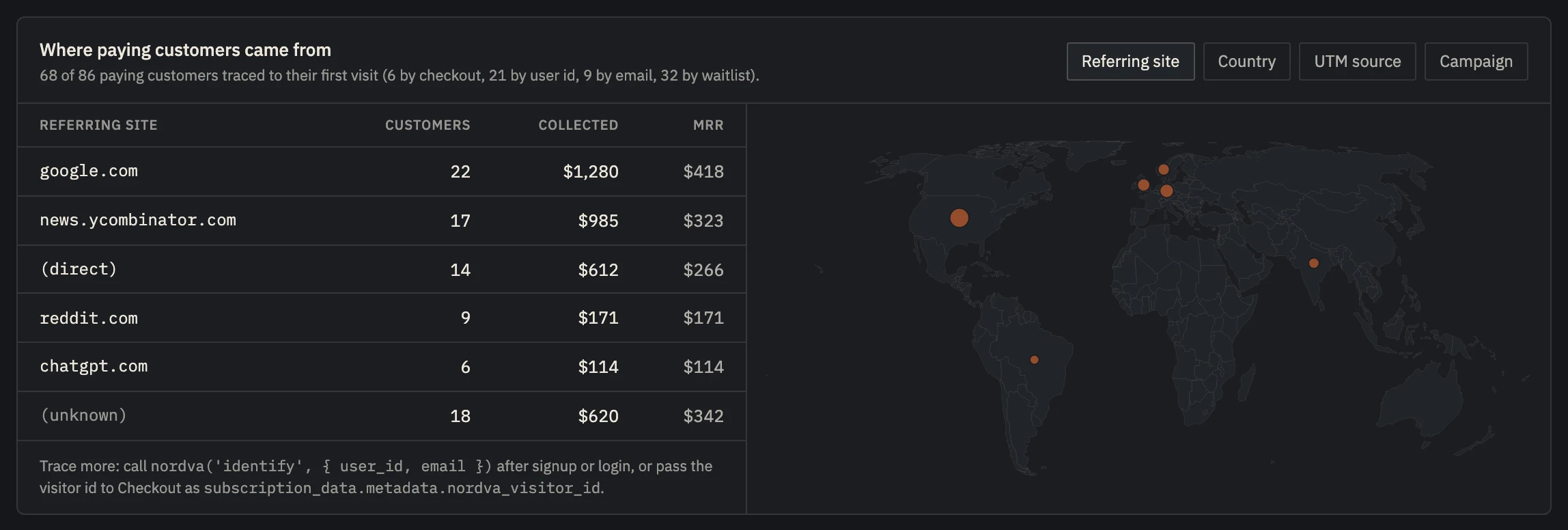
Task: Open the UTM source tab
Action: tap(1357, 61)
